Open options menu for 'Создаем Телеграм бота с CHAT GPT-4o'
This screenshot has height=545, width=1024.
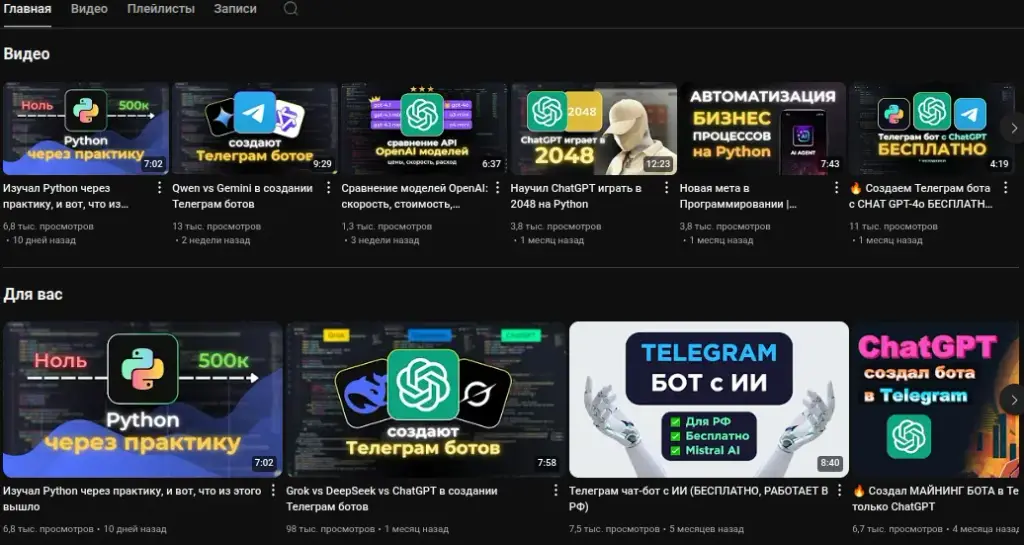[x=1005, y=188]
